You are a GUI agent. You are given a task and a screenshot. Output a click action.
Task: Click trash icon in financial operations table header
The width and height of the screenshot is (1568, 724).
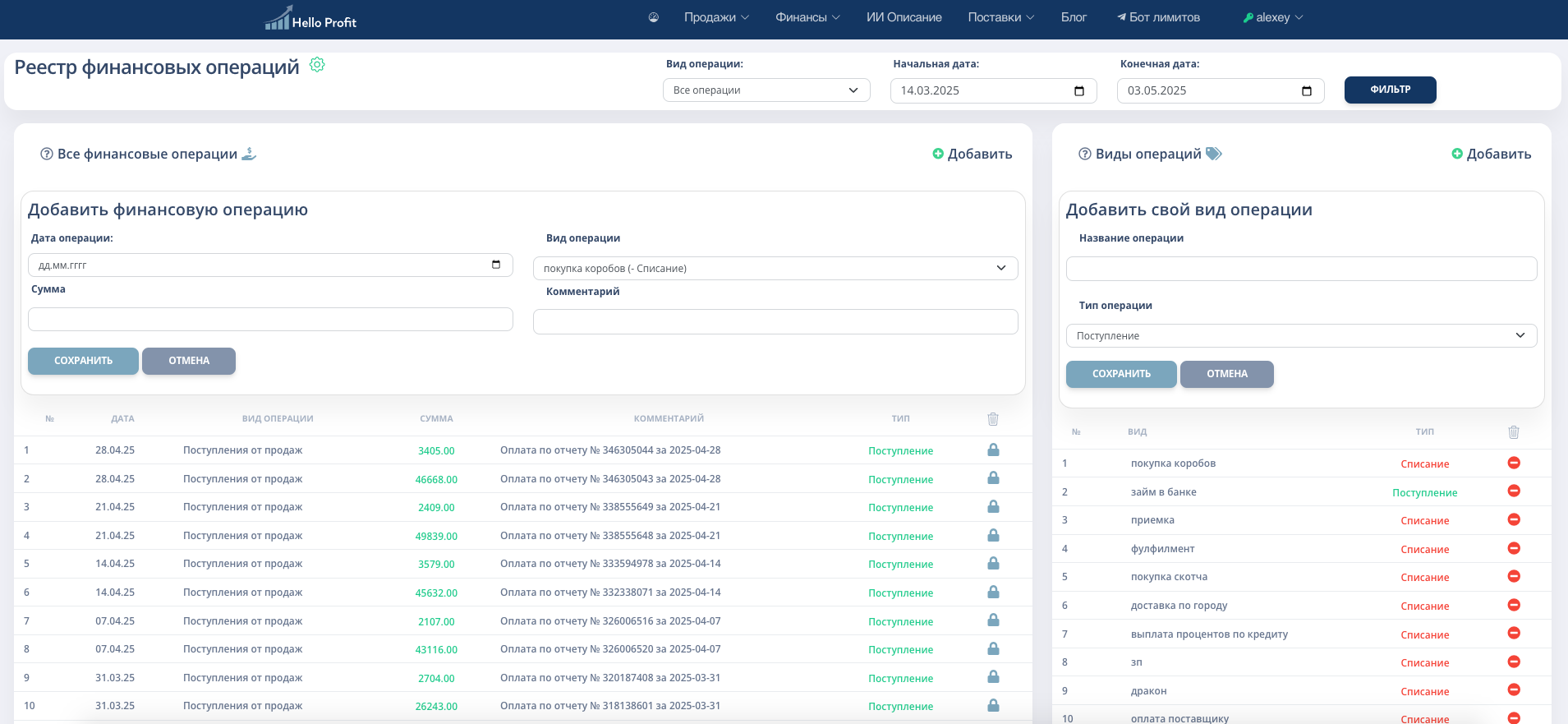click(x=993, y=419)
